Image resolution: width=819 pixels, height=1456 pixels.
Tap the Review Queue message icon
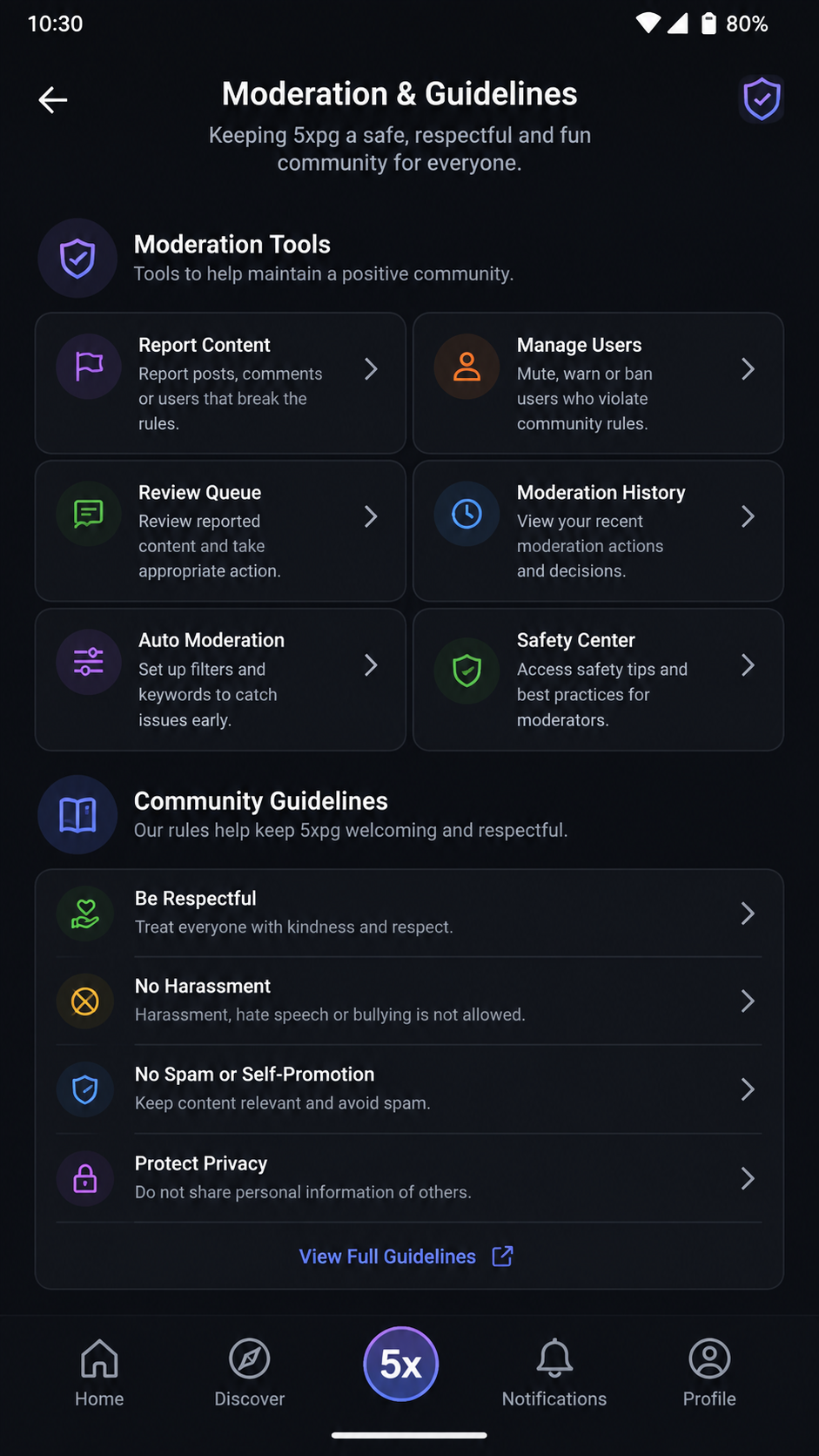[89, 514]
